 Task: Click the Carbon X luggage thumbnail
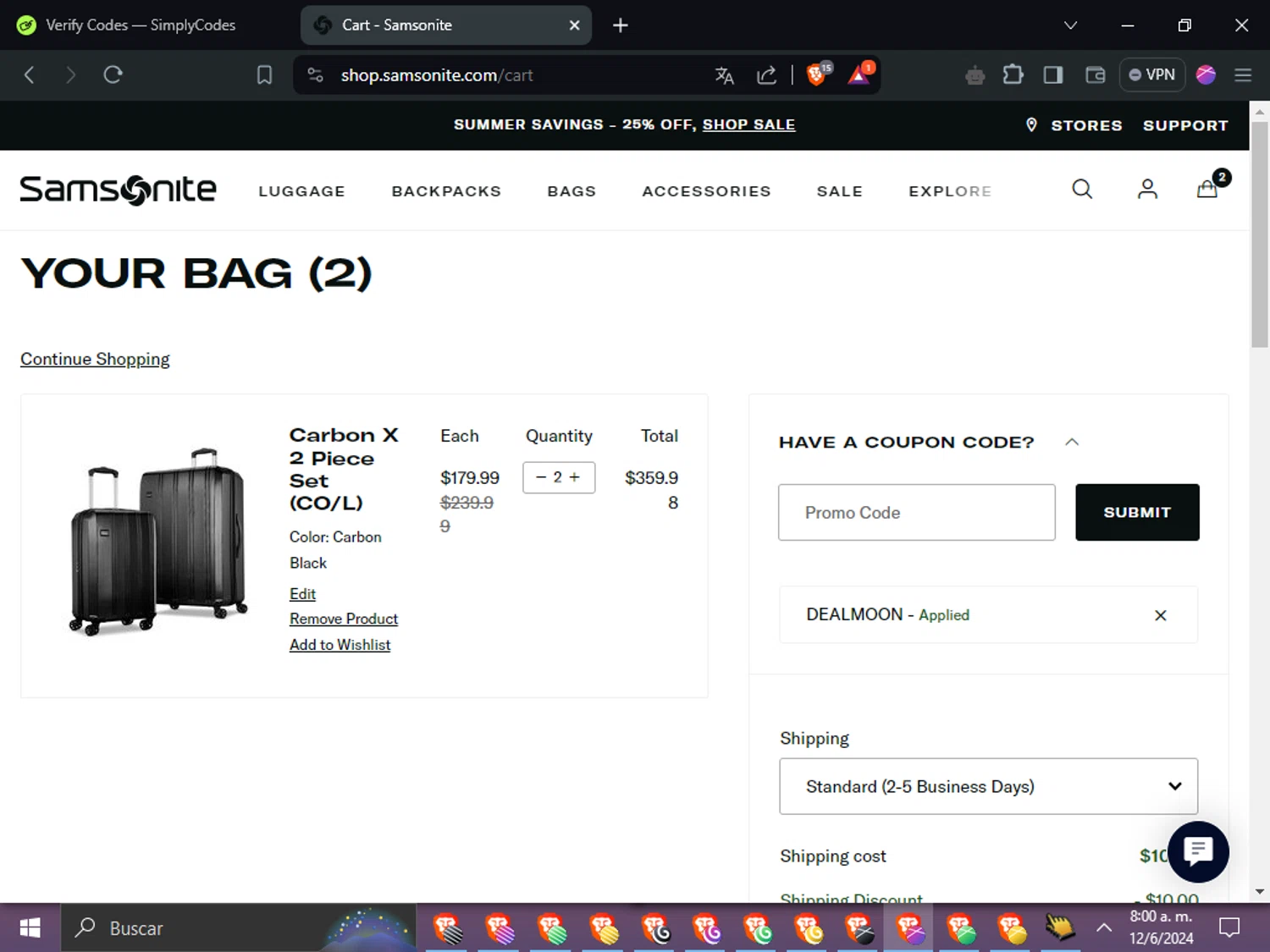click(x=158, y=542)
